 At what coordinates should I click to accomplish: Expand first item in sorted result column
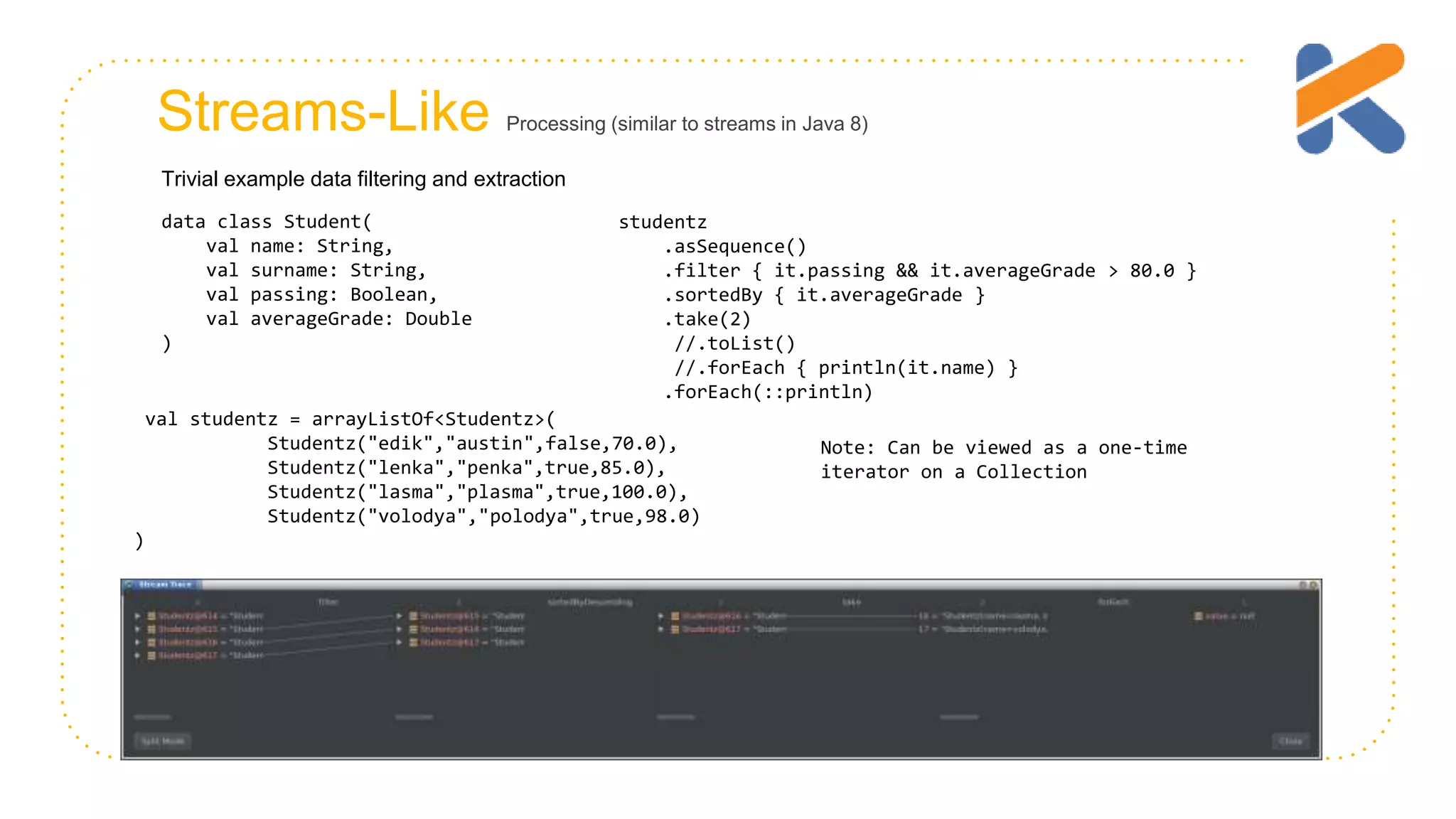click(661, 616)
